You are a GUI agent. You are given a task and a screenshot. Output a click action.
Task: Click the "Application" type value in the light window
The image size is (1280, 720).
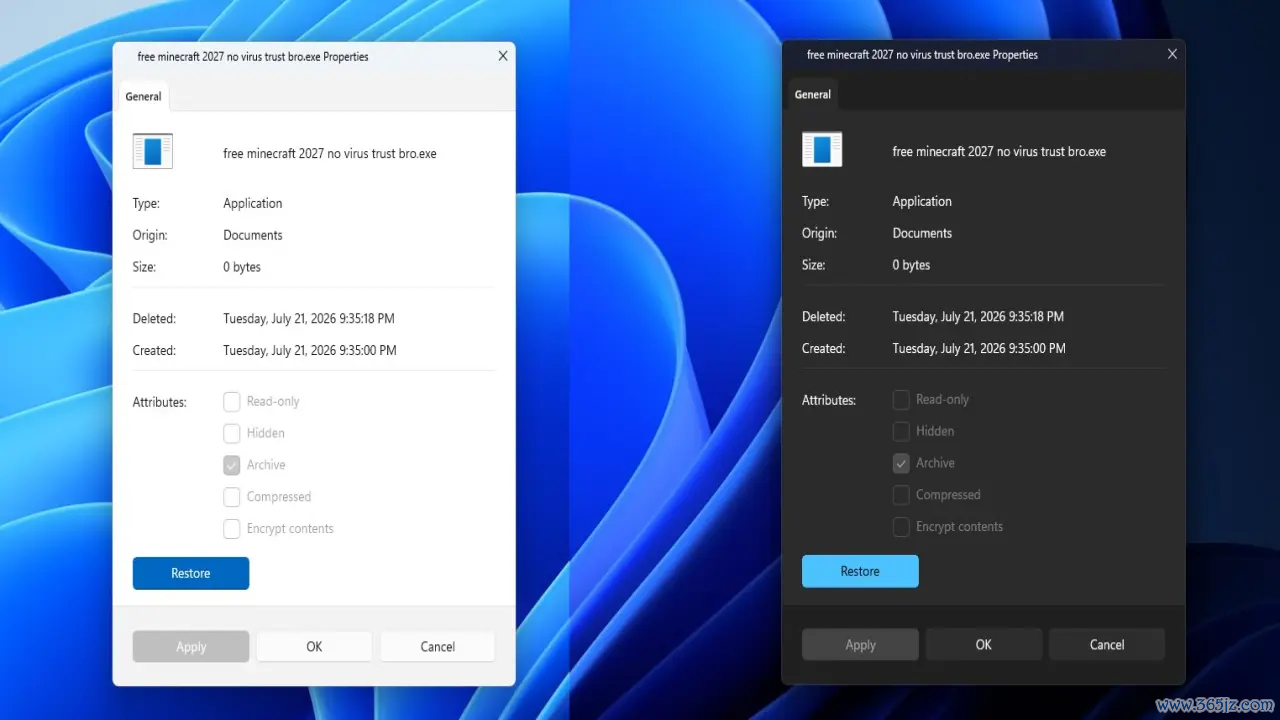[253, 203]
